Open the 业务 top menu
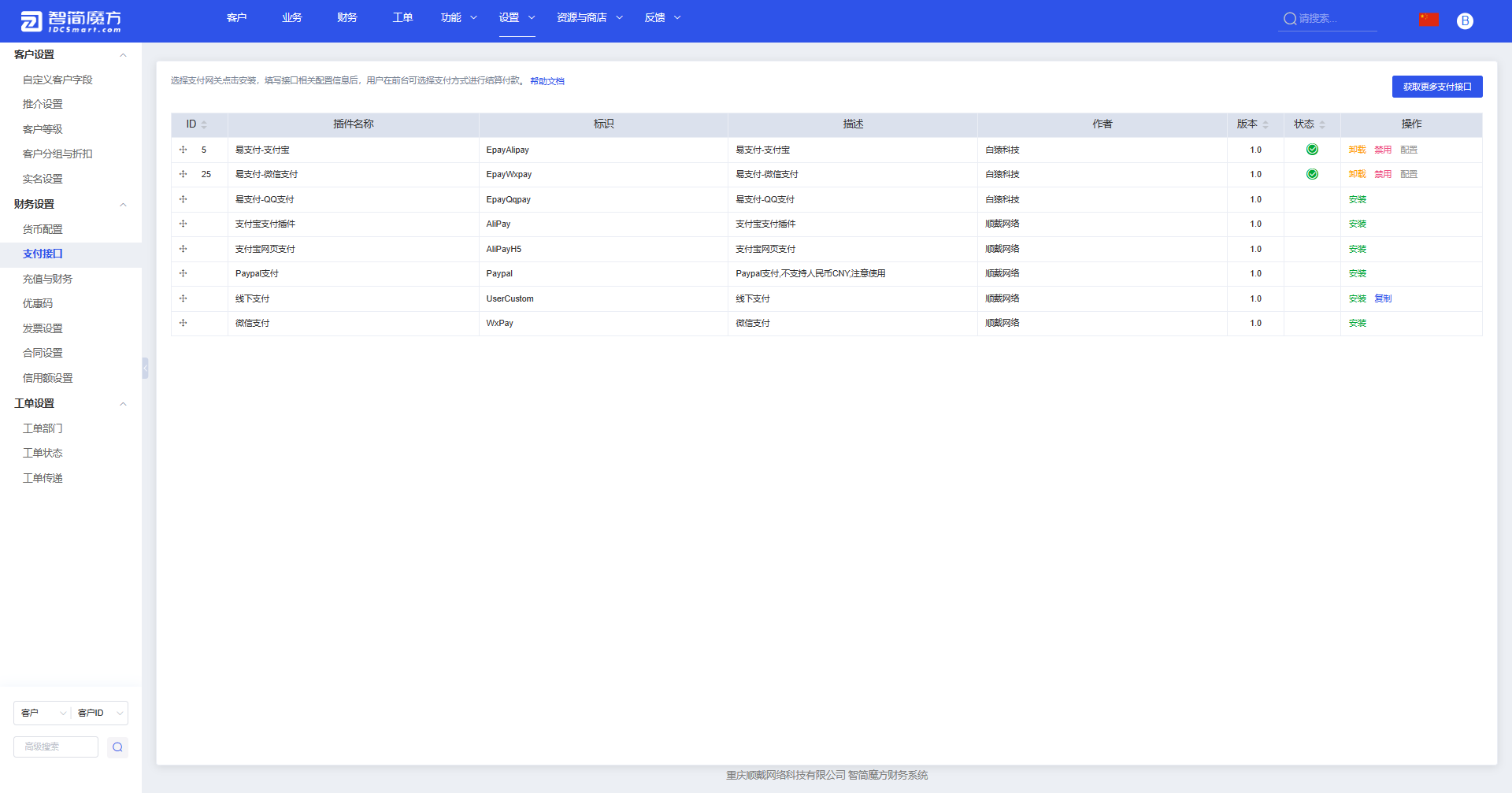Image resolution: width=1512 pixels, height=793 pixels. tap(291, 17)
